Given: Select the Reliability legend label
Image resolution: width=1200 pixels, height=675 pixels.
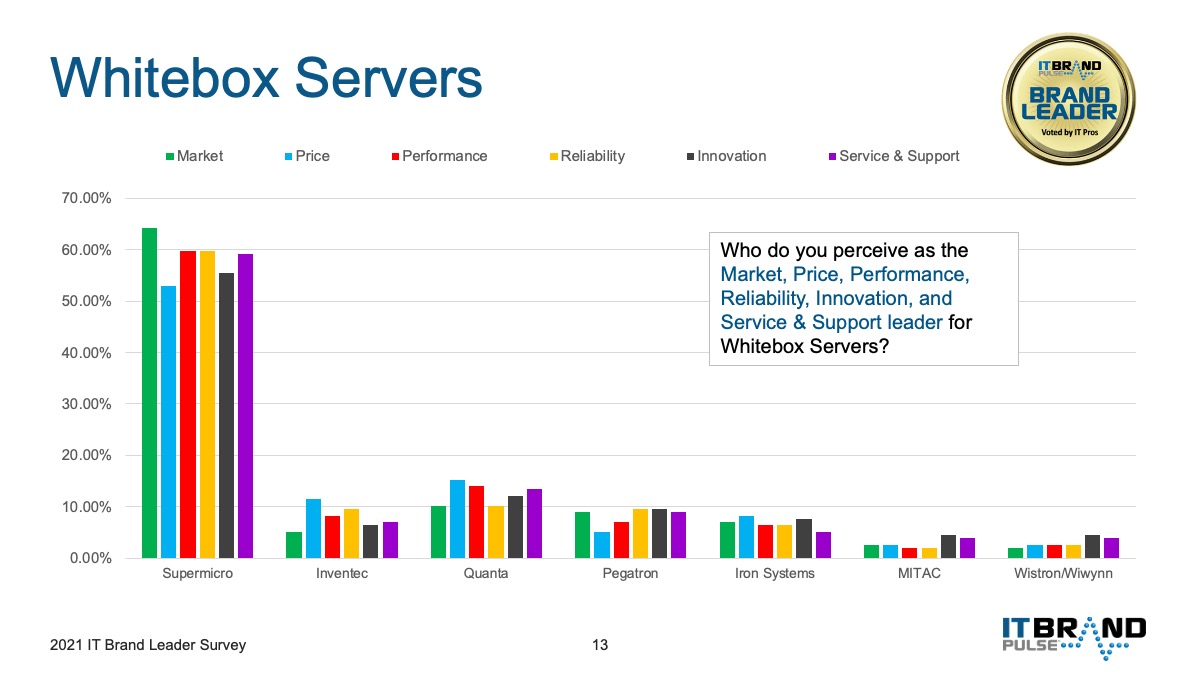Looking at the screenshot, I should [593, 156].
